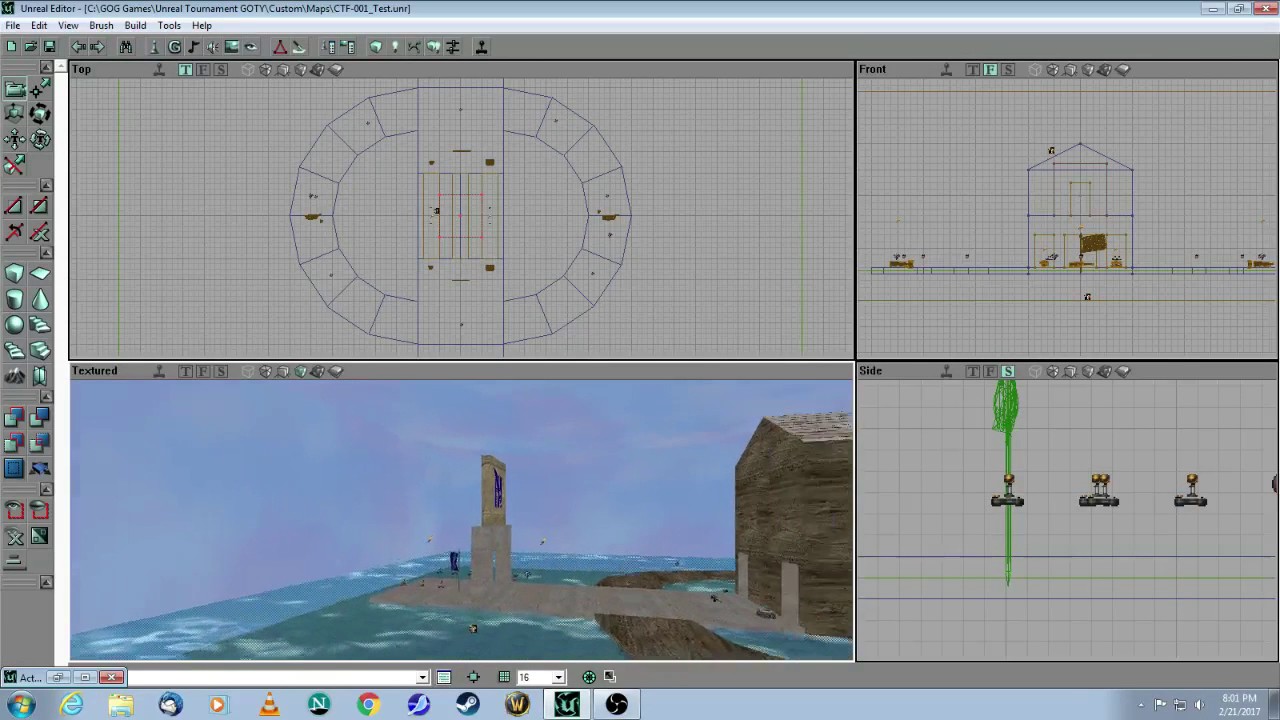1280x720 pixels.
Task: Click the Add brush CSG button
Action: click(x=15, y=418)
